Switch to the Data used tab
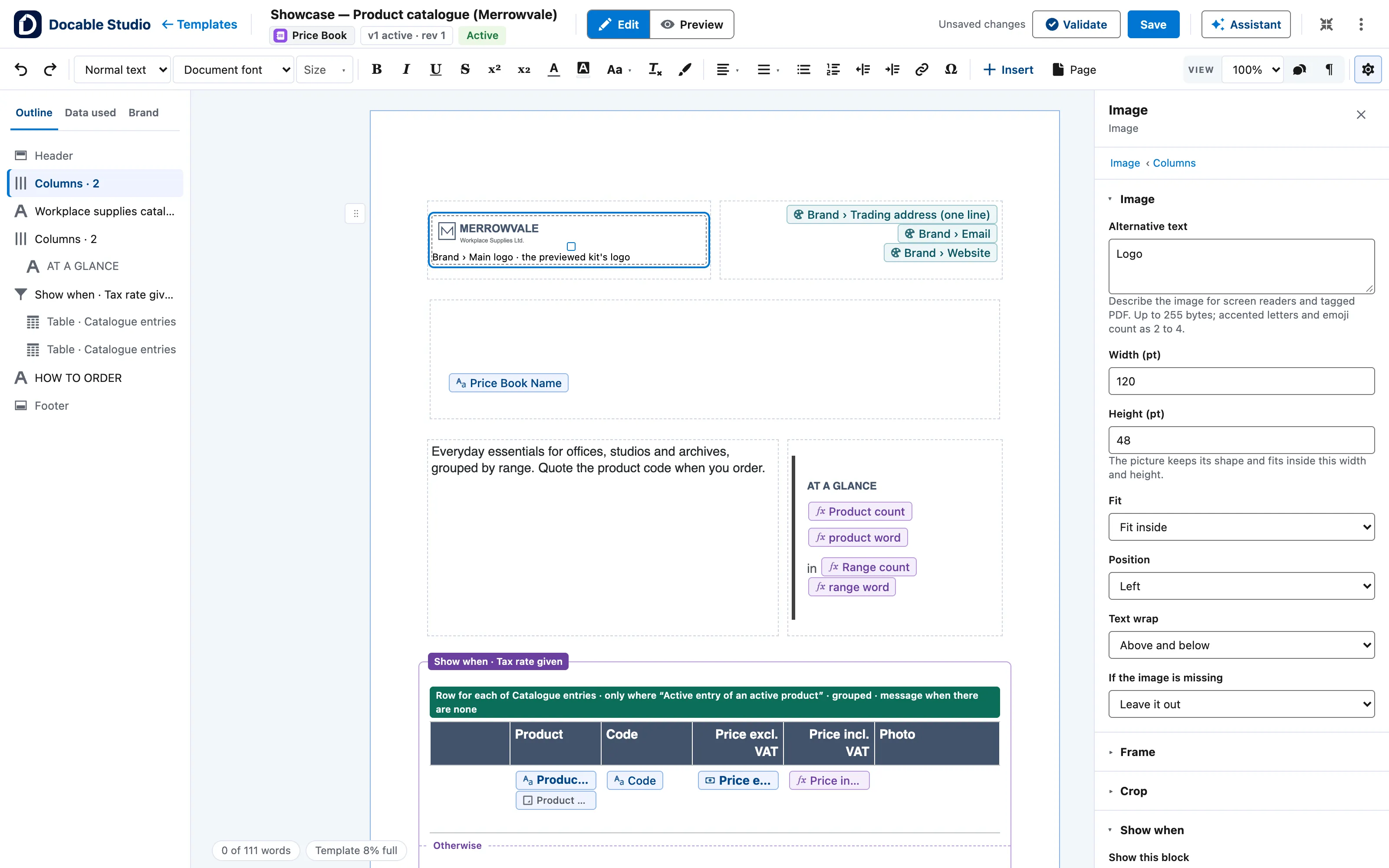 click(90, 112)
